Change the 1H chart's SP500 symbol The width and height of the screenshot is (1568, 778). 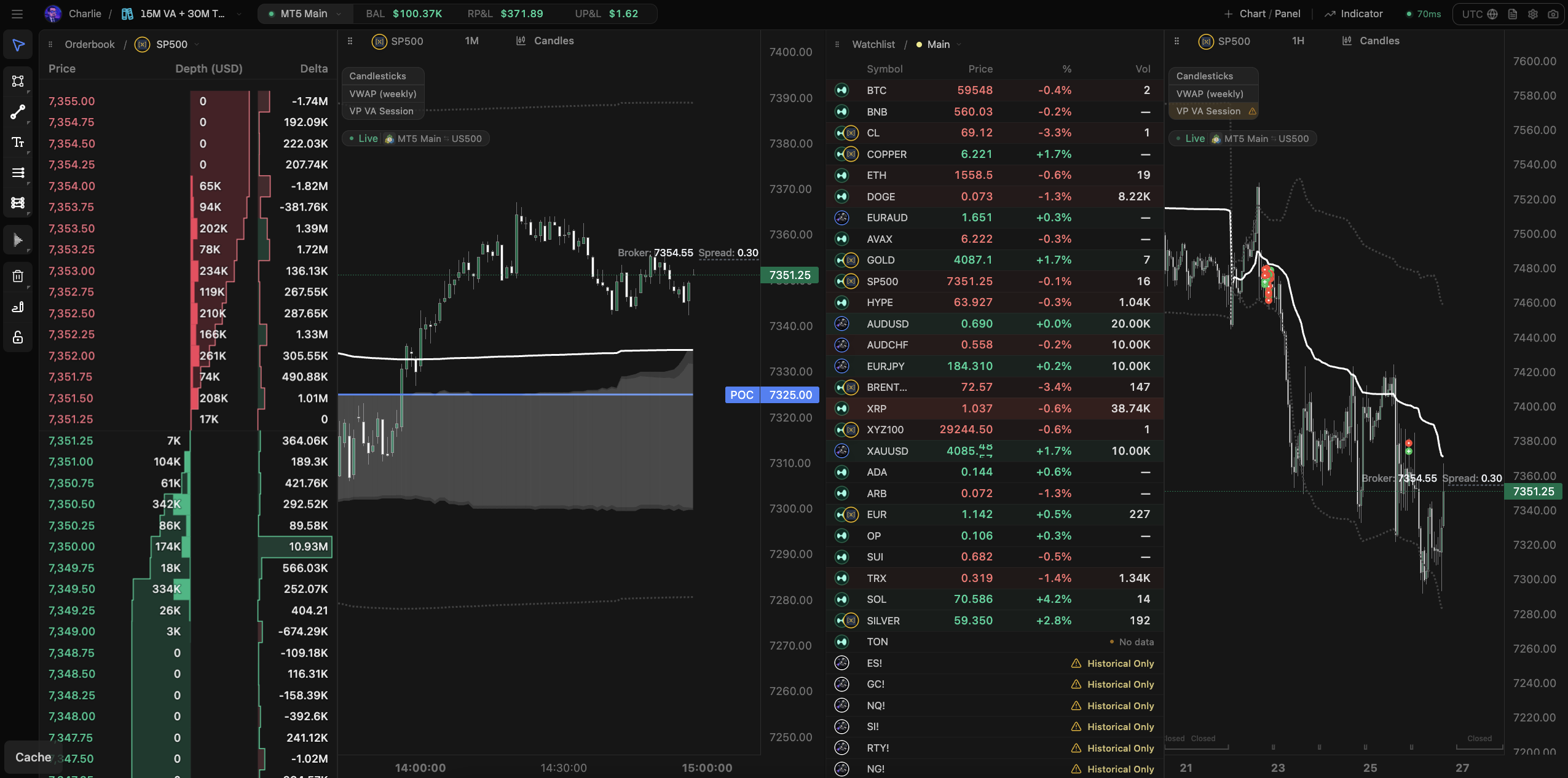1224,41
